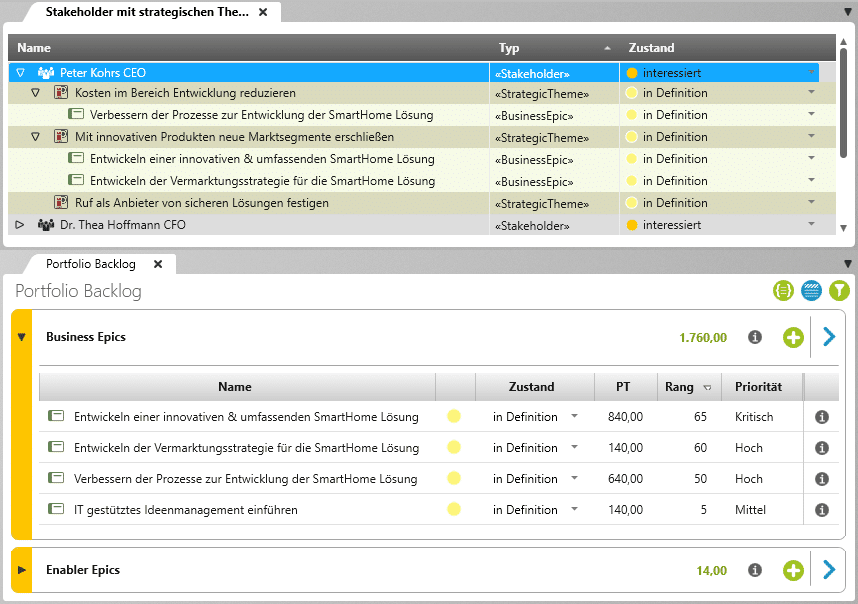
Task: Open Zustand dropdown for Vermarktungsstrategie backlog row
Action: click(574, 448)
